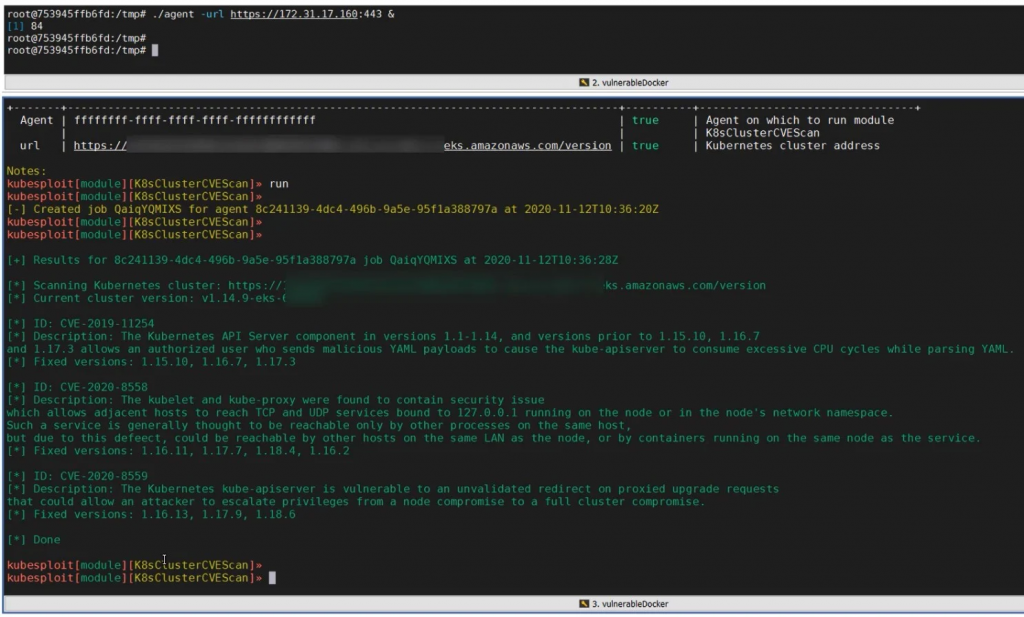This screenshot has height=617, width=1024.
Task: Select the CVE-2020-8558 ID text
Action: point(104,387)
